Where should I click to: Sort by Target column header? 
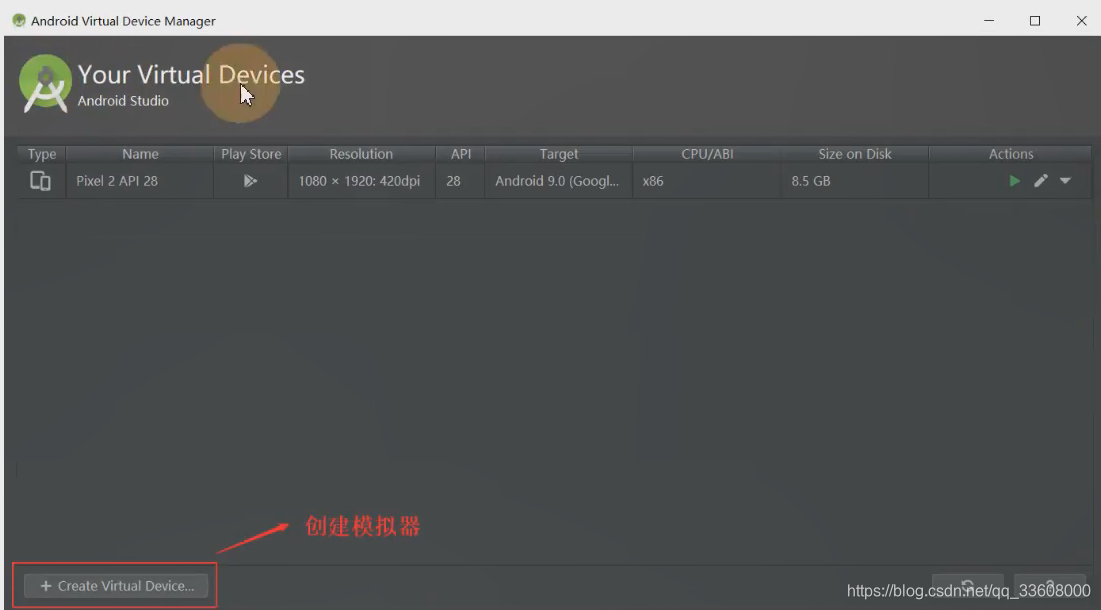559,154
